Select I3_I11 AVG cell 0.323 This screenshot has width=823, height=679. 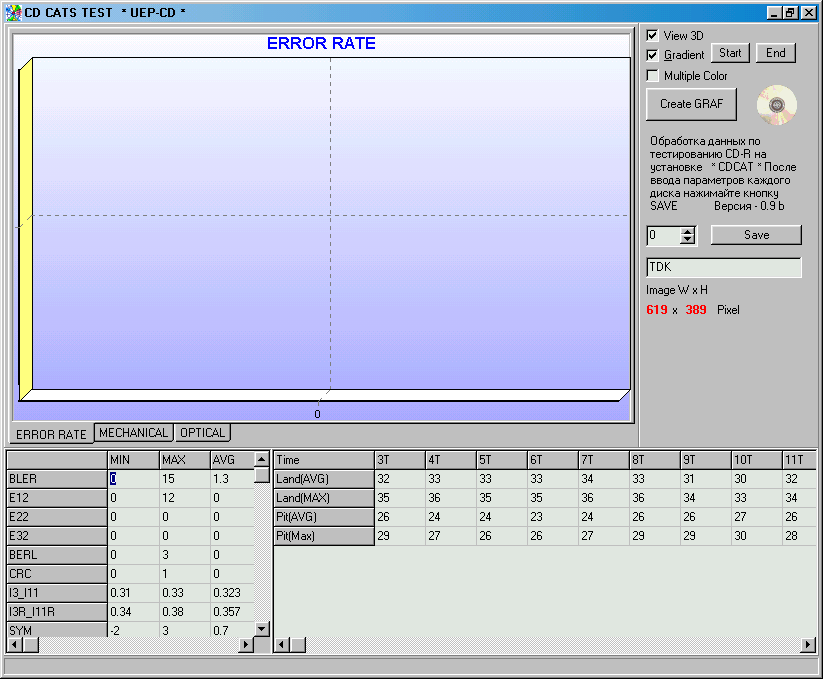233,593
